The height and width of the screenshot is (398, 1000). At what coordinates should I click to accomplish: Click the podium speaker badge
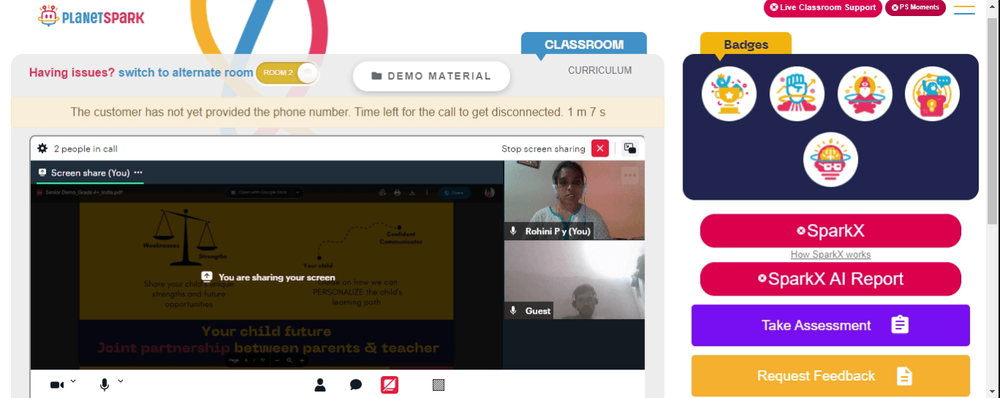point(932,94)
